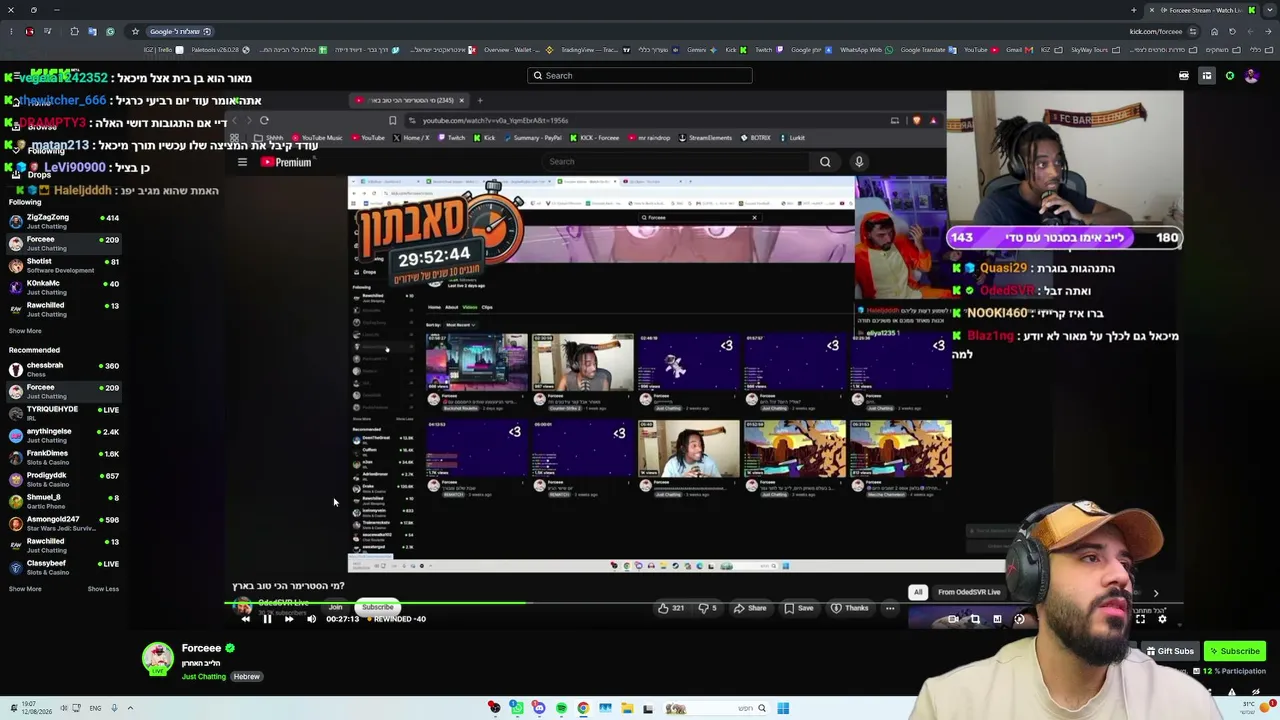The image size is (1280, 720).
Task: Open File Explorer from the Windows taskbar
Action: [x=627, y=709]
